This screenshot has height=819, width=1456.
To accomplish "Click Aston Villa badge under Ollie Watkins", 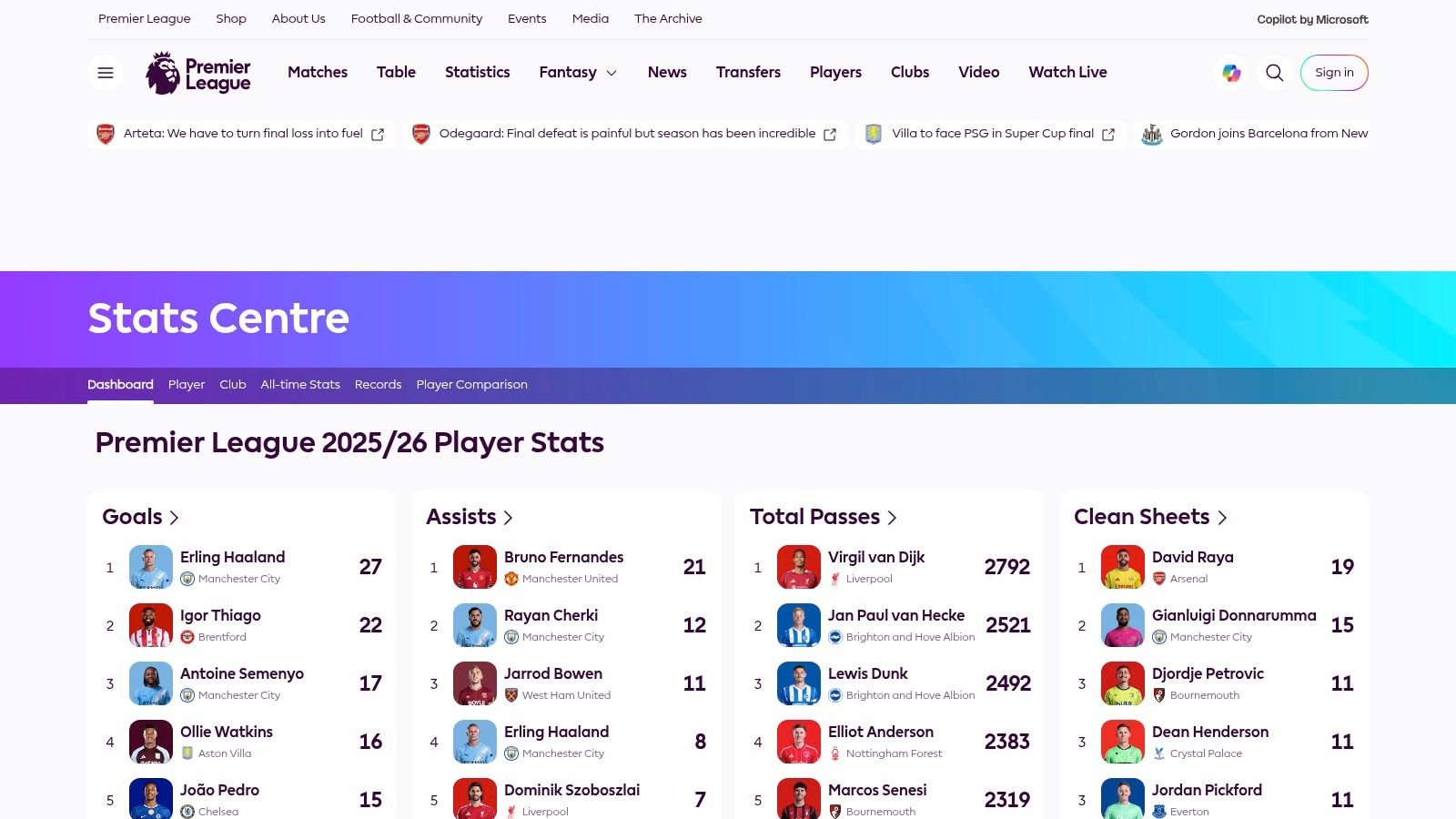I will (187, 753).
